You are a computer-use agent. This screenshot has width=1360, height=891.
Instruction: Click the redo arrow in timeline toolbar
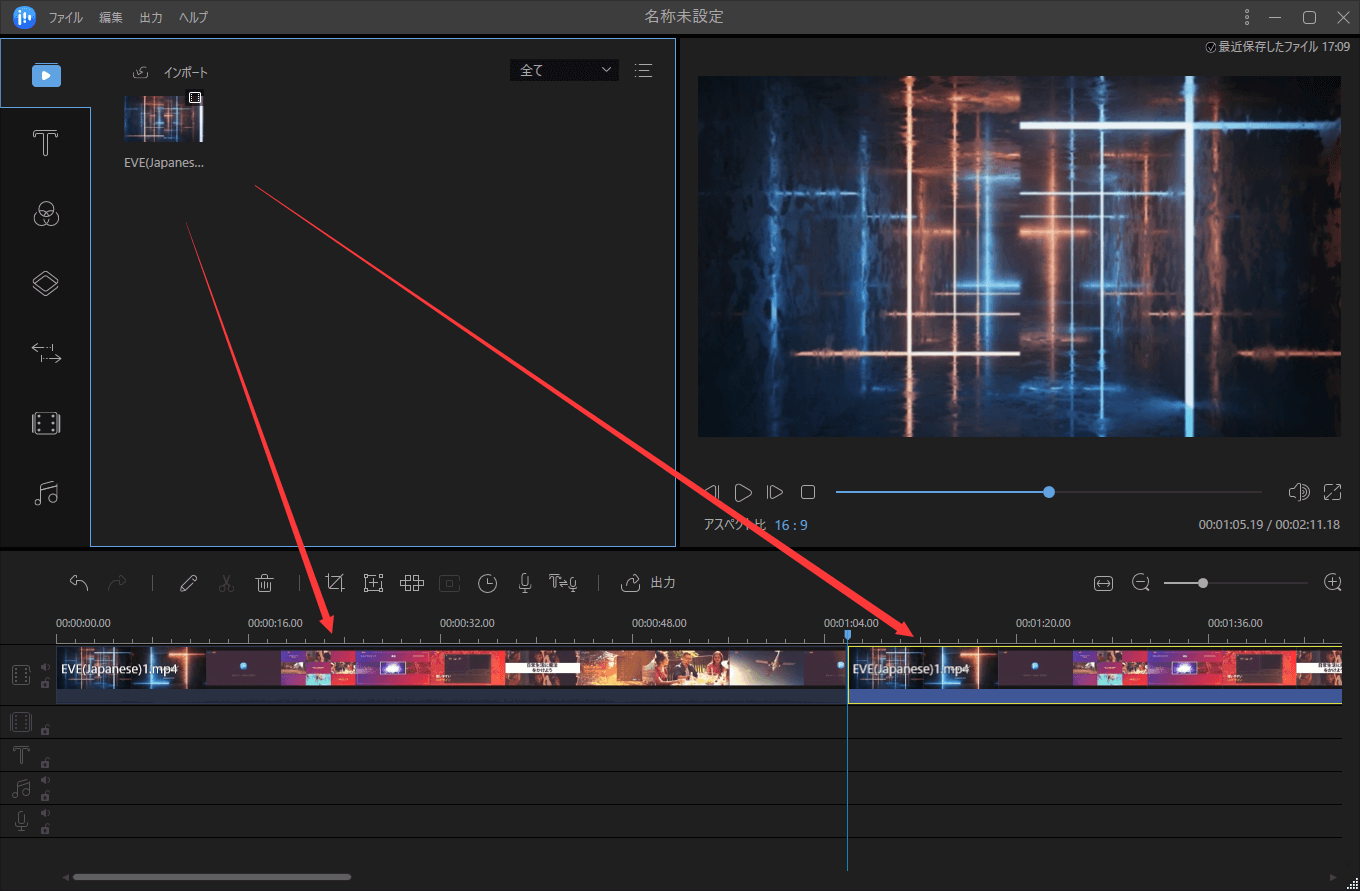point(117,583)
